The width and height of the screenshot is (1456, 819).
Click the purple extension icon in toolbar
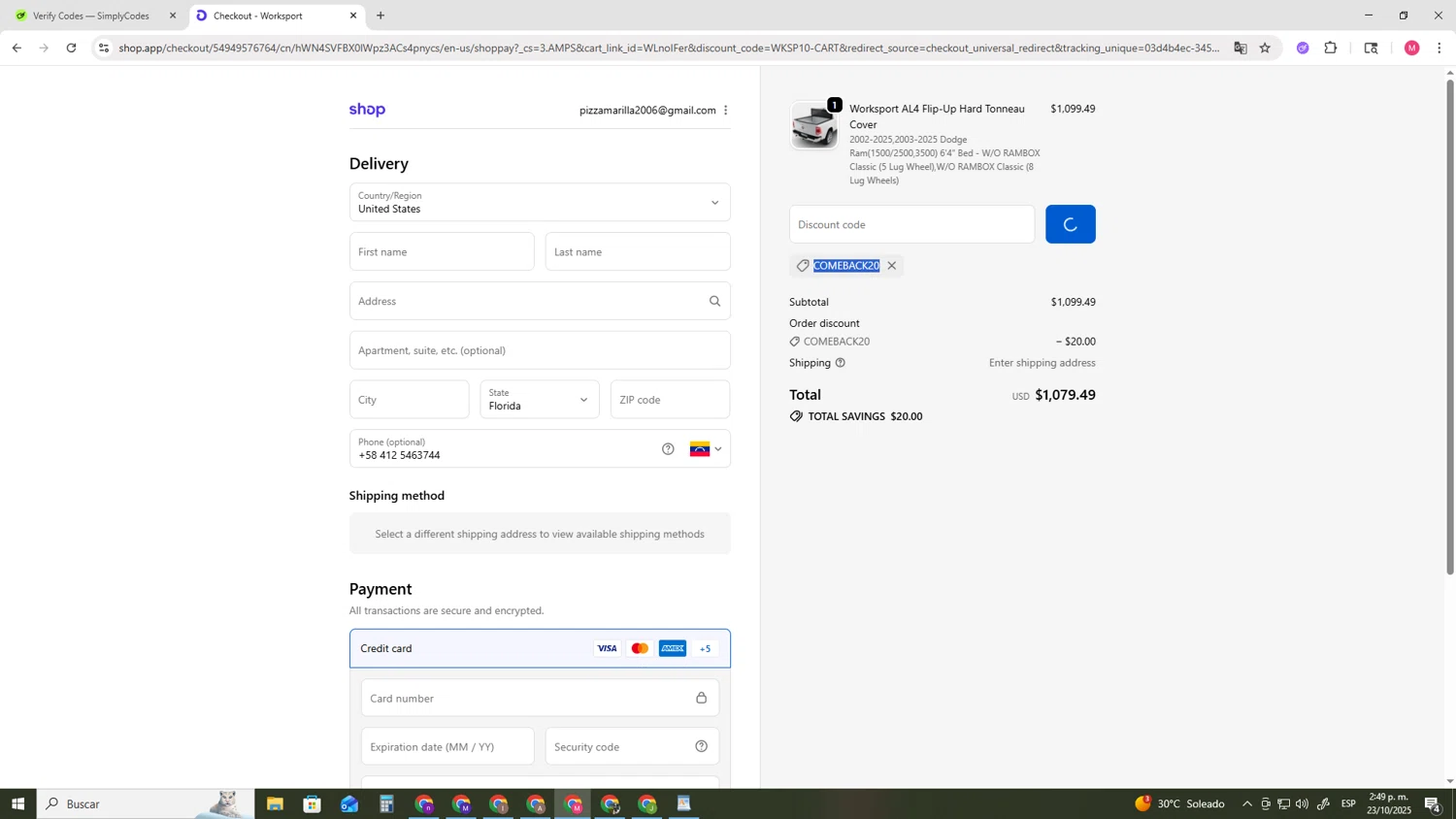point(1303,48)
